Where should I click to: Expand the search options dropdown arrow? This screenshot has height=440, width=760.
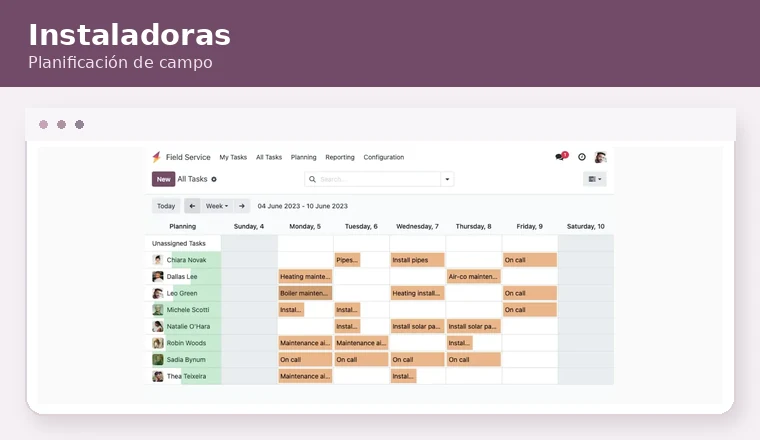point(447,179)
